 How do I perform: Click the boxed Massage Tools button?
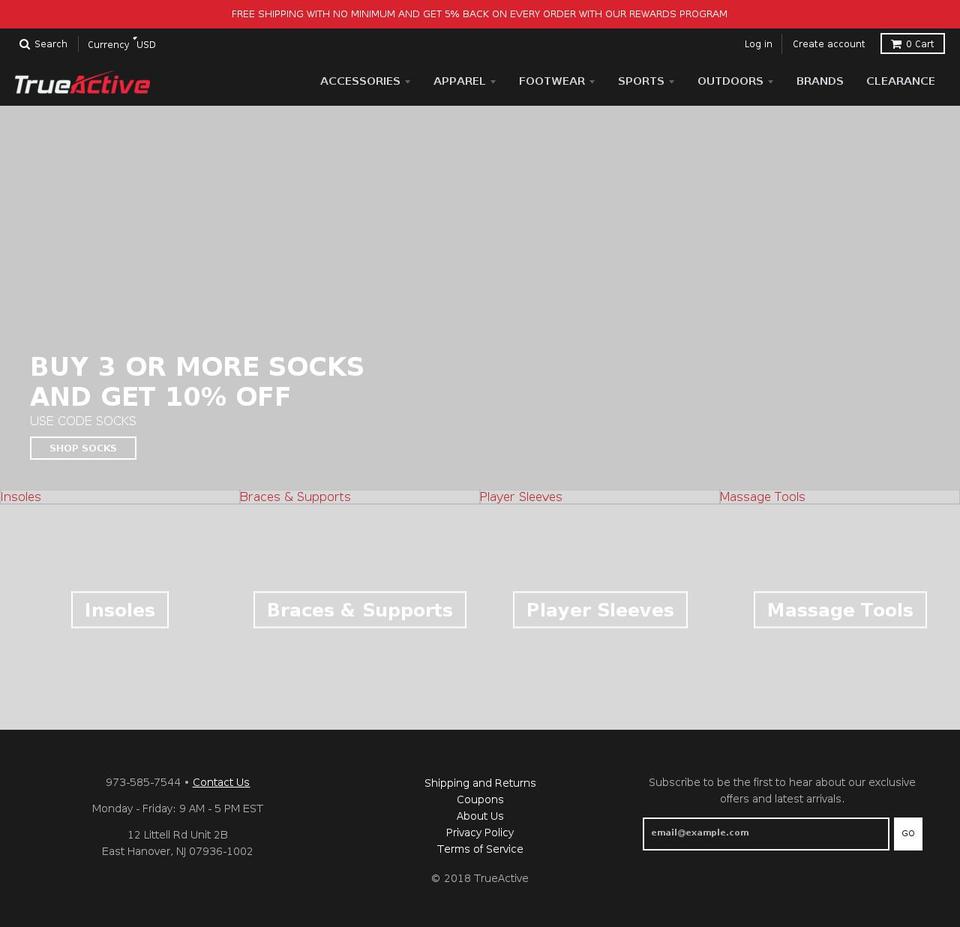pos(840,610)
